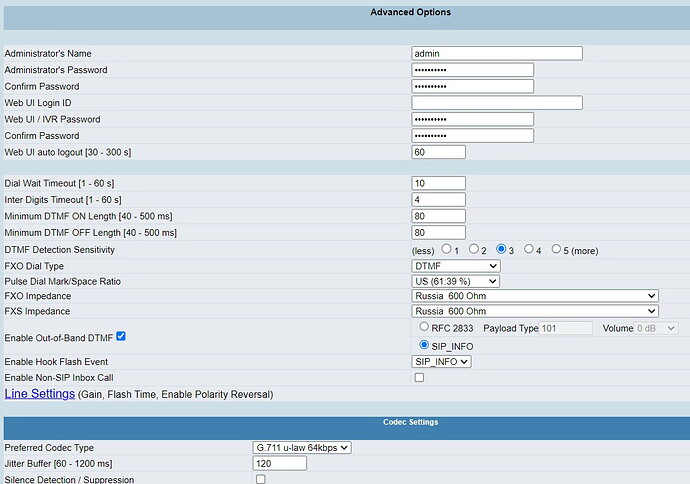This screenshot has height=484, width=690.
Task: Click the Web UI auto logout field
Action: pos(439,152)
